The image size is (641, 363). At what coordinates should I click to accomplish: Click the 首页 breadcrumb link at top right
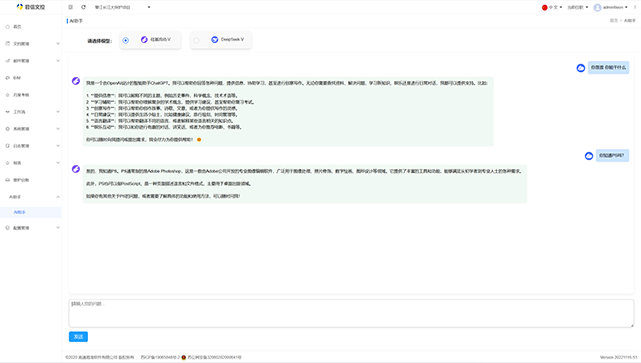point(614,20)
